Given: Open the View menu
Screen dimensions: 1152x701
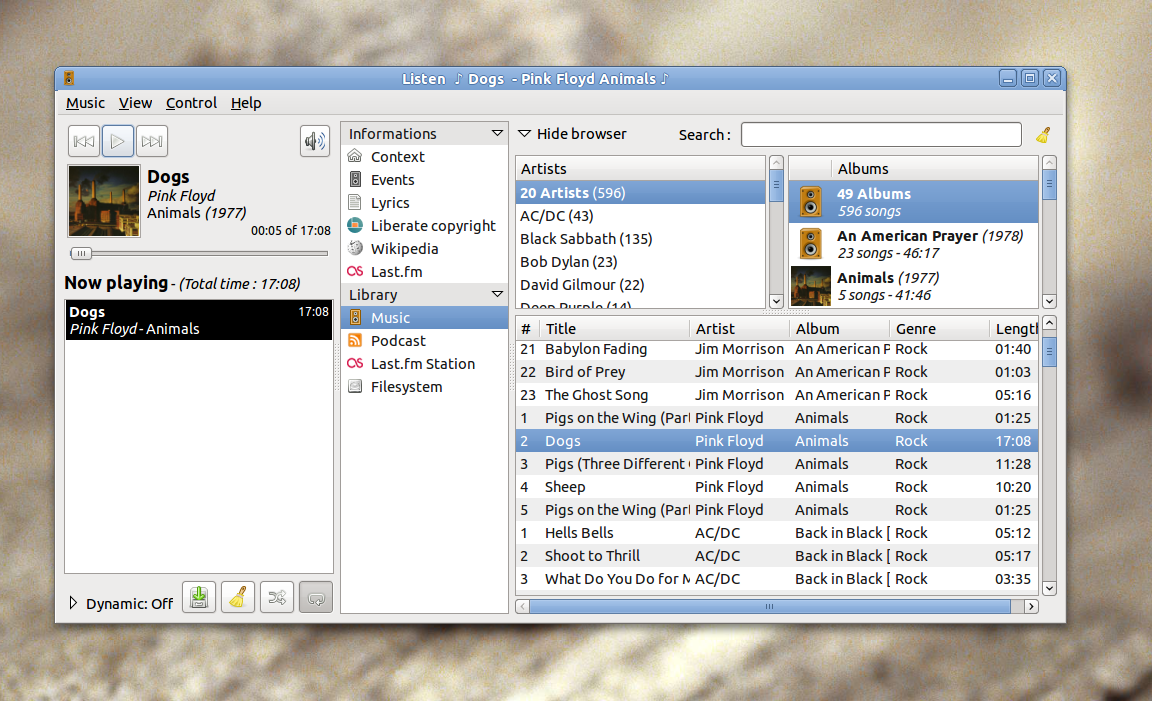Looking at the screenshot, I should tap(135, 103).
